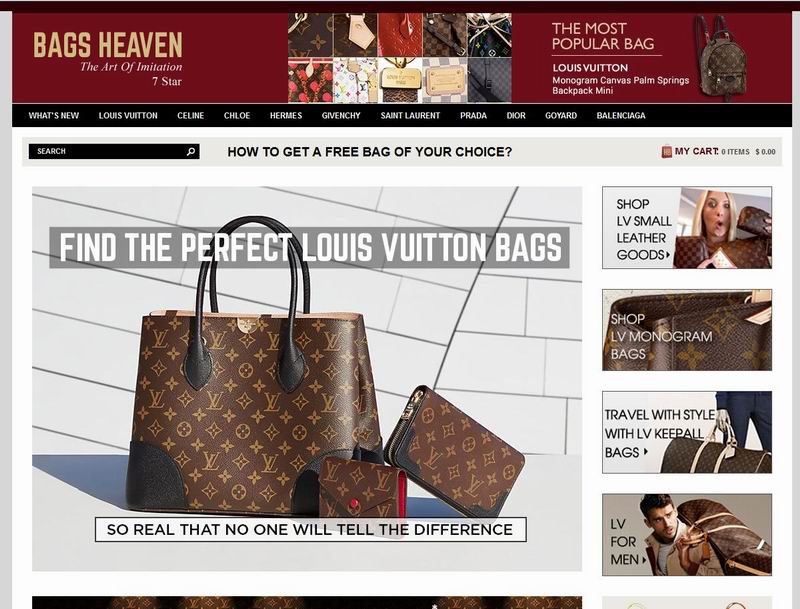Click the Bags Heaven logo

point(108,58)
